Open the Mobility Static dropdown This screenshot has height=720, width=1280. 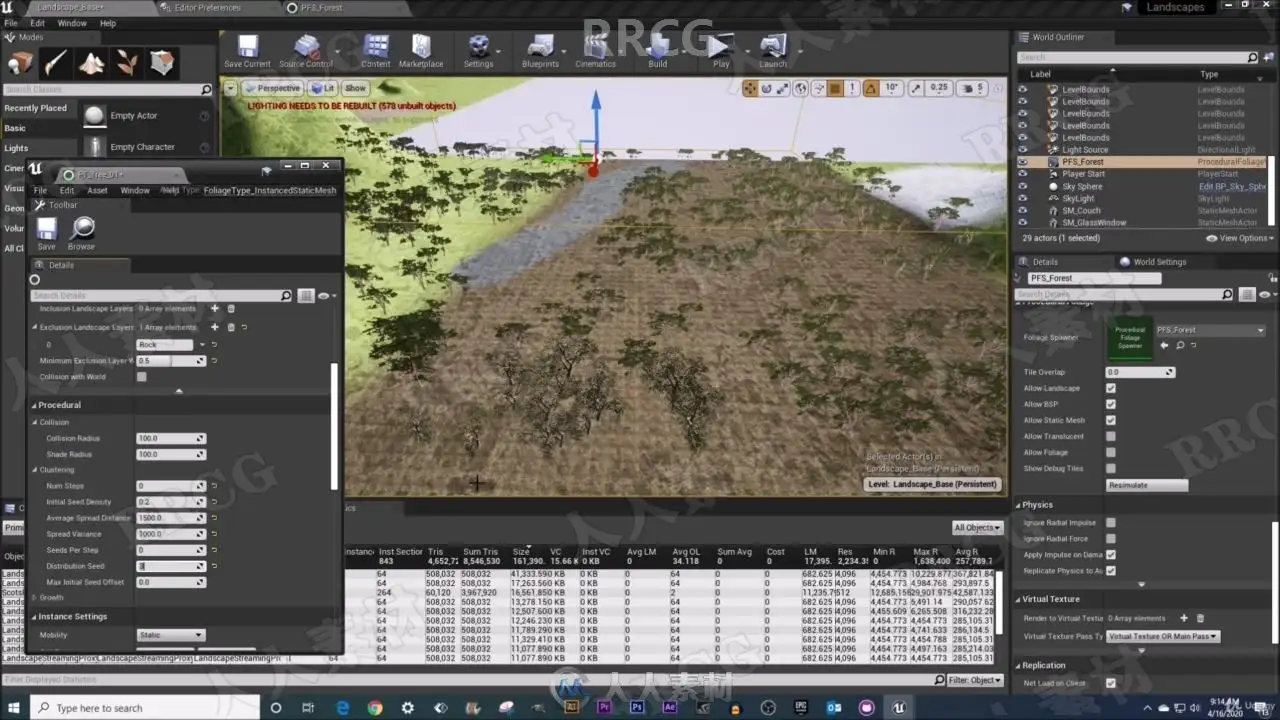171,635
